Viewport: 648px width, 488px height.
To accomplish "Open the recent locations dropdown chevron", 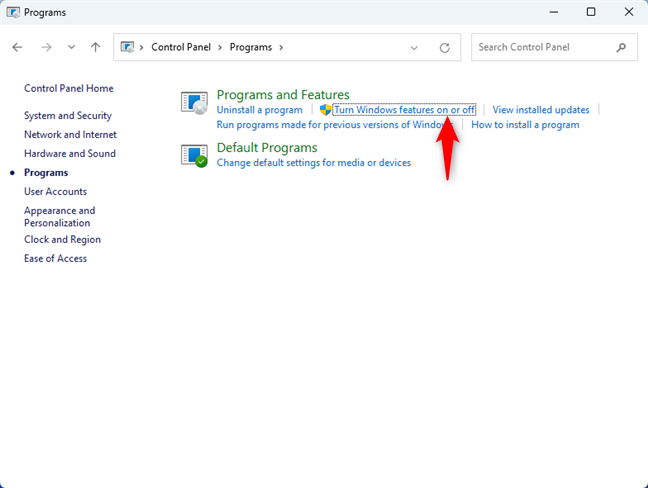I will tap(71, 47).
